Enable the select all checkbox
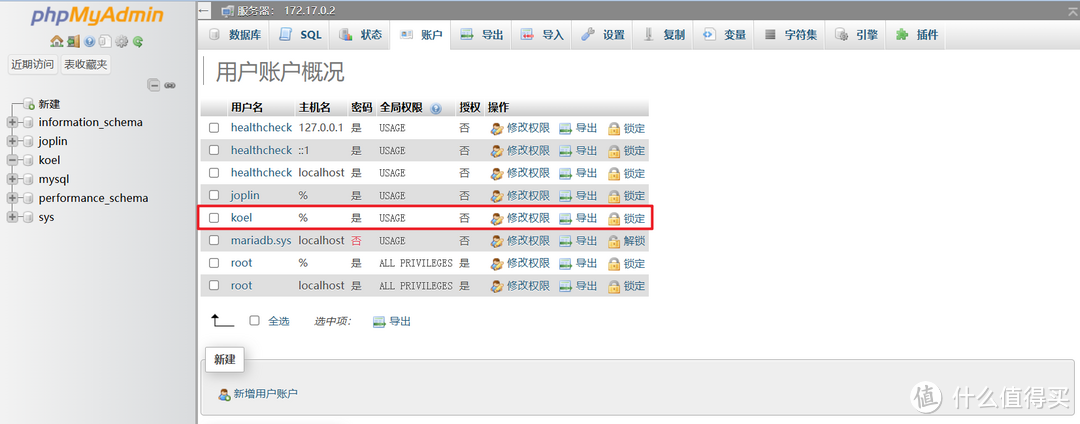Viewport: 1080px width, 424px height. (255, 321)
